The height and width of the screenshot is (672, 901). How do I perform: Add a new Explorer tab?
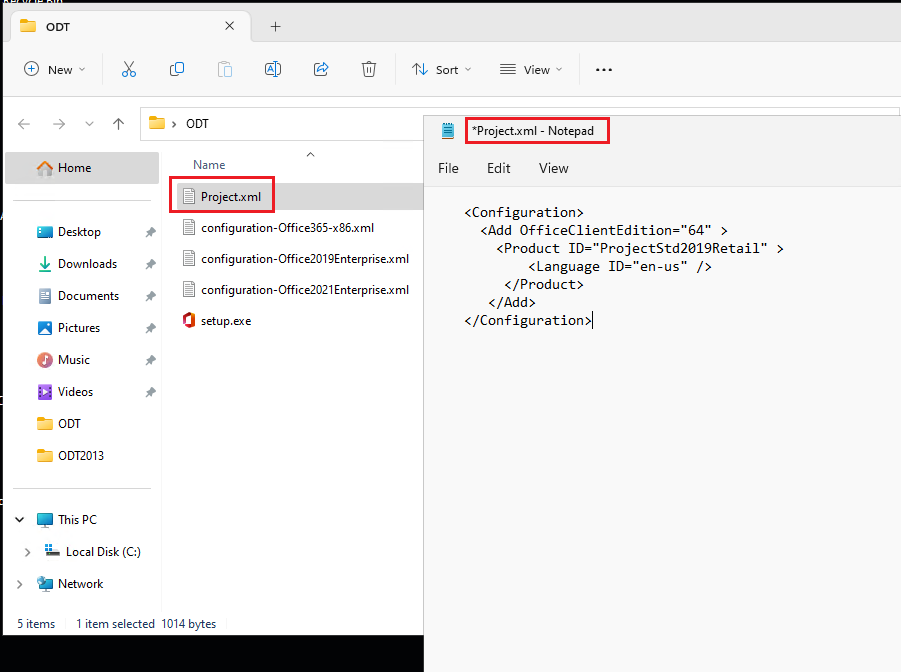tap(275, 26)
